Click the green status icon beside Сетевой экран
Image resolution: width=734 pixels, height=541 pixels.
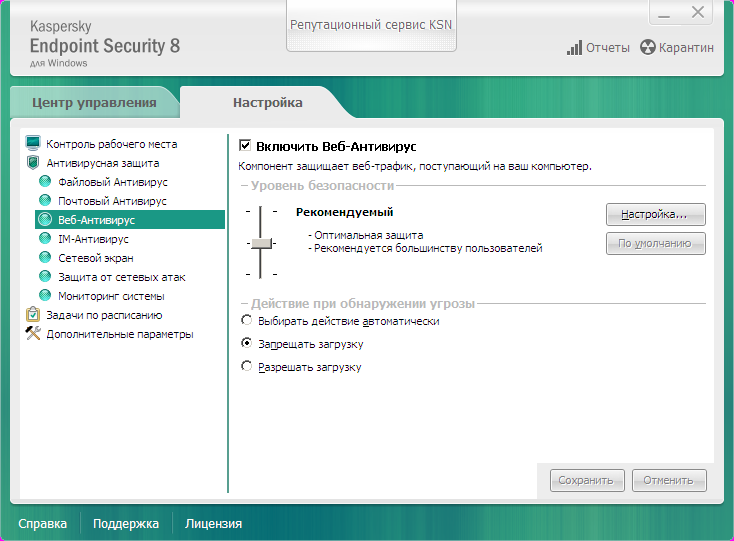pos(45,257)
